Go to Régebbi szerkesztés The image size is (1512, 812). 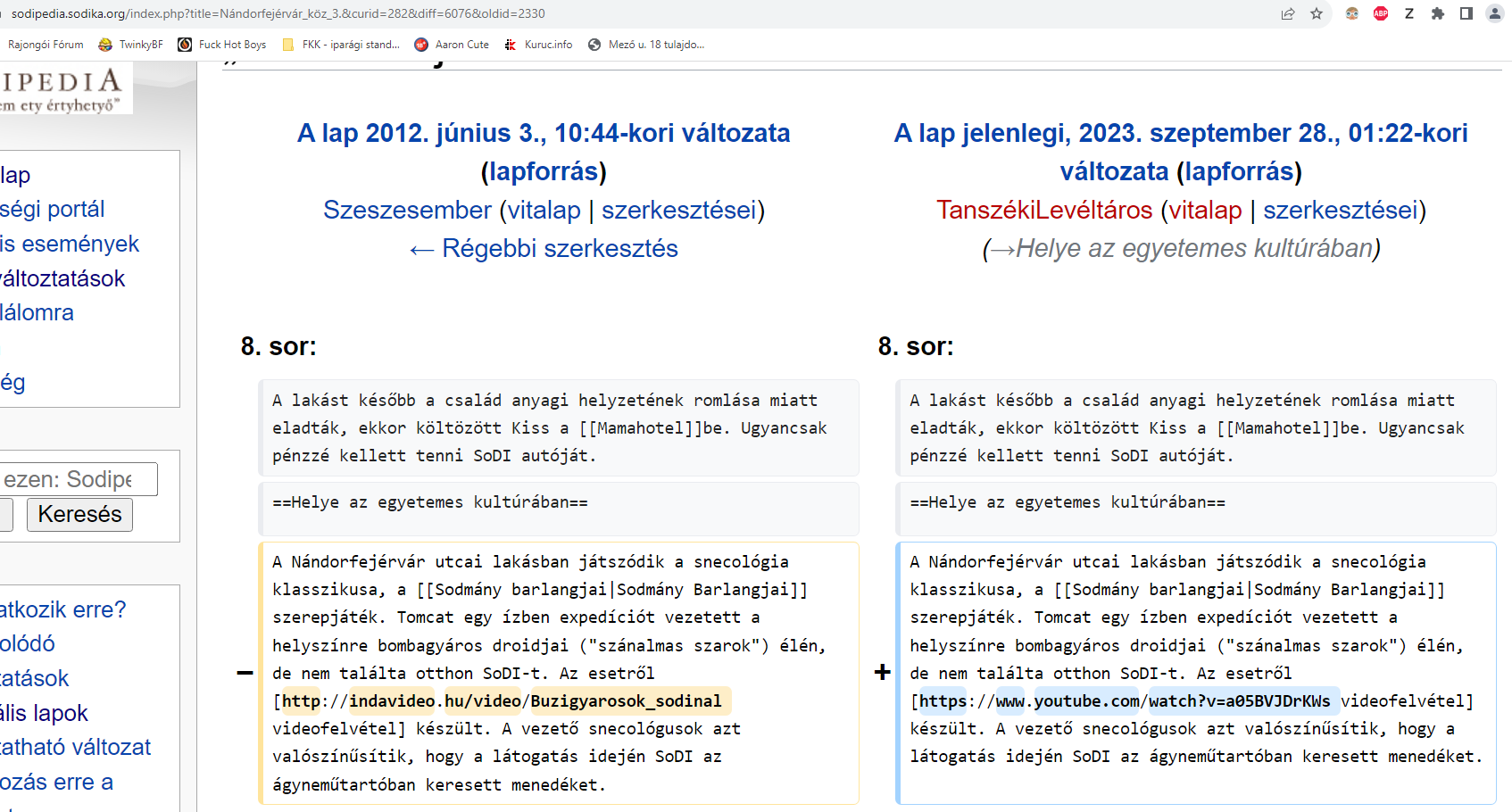(x=544, y=248)
